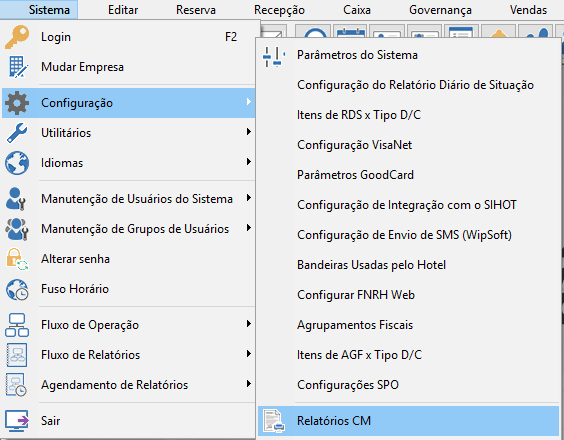Open the Reserva menu
The width and height of the screenshot is (564, 440).
(x=196, y=10)
